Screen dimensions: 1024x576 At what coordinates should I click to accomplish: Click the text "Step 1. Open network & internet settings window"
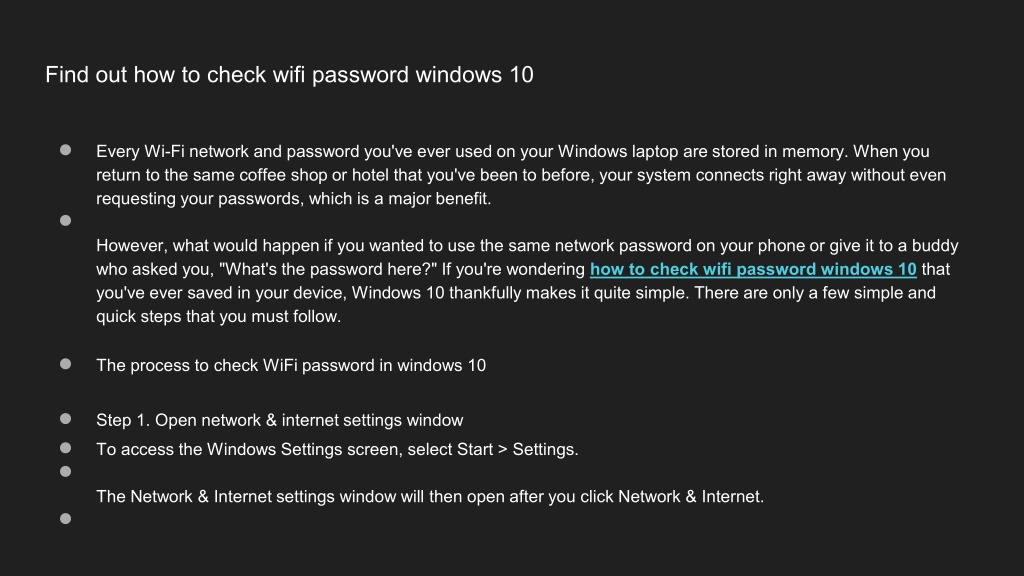pyautogui.click(x=280, y=420)
